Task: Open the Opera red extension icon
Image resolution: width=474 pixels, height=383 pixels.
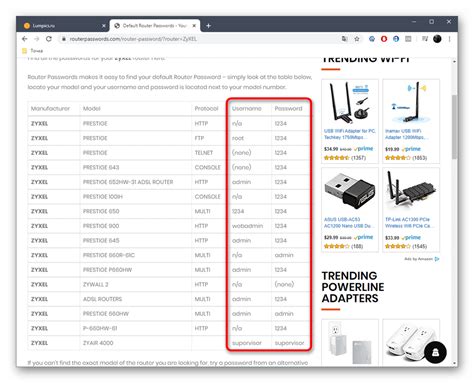Action: coord(384,39)
